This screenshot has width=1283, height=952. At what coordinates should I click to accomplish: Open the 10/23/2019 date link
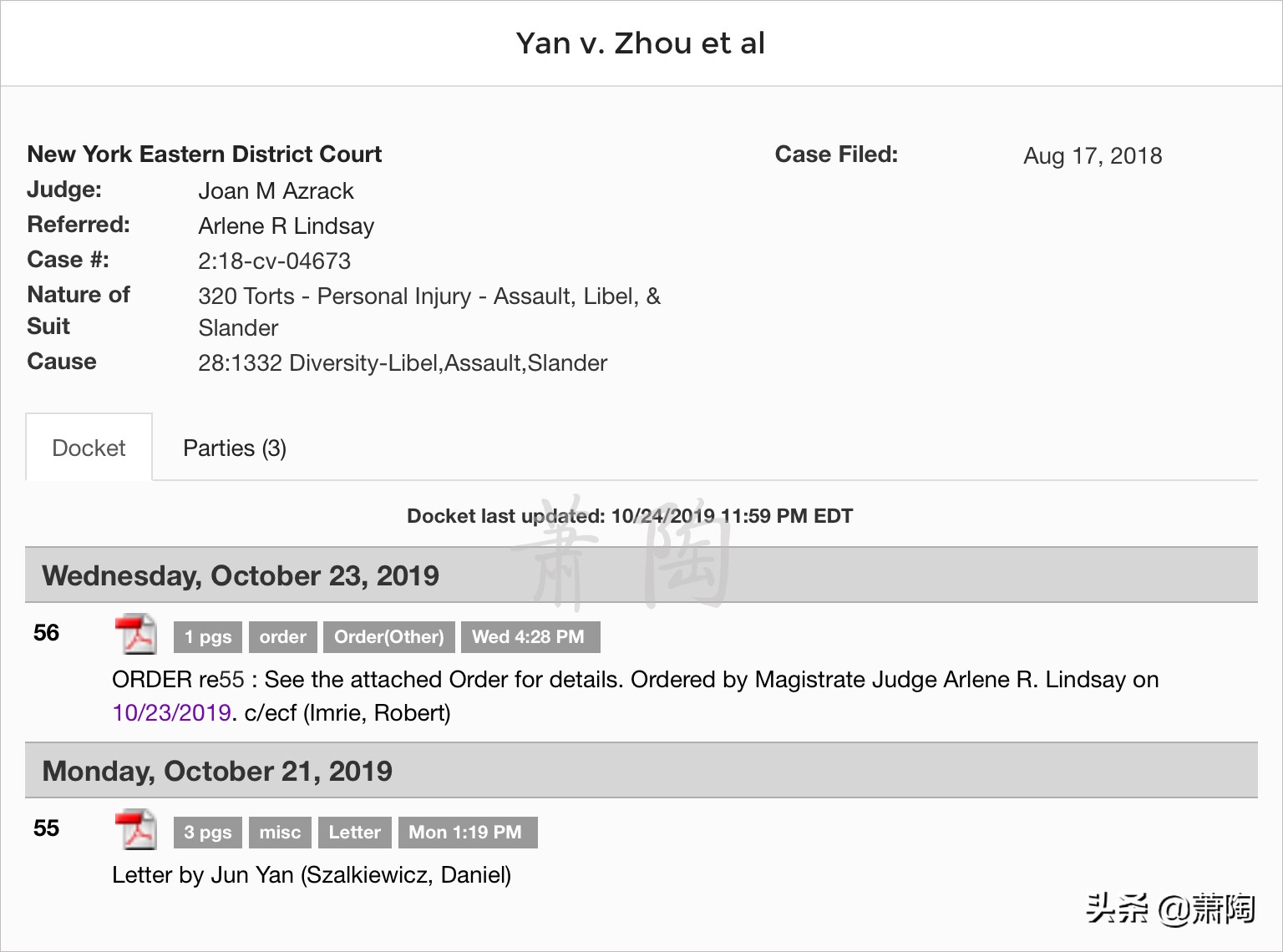pos(171,712)
